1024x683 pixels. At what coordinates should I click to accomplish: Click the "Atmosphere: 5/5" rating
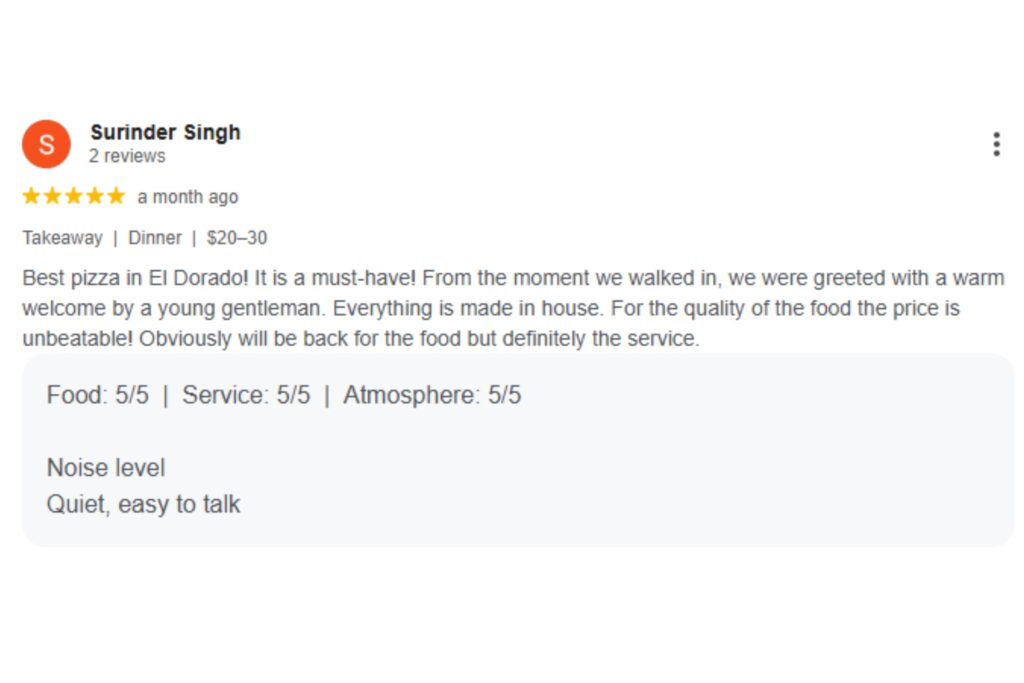point(432,395)
